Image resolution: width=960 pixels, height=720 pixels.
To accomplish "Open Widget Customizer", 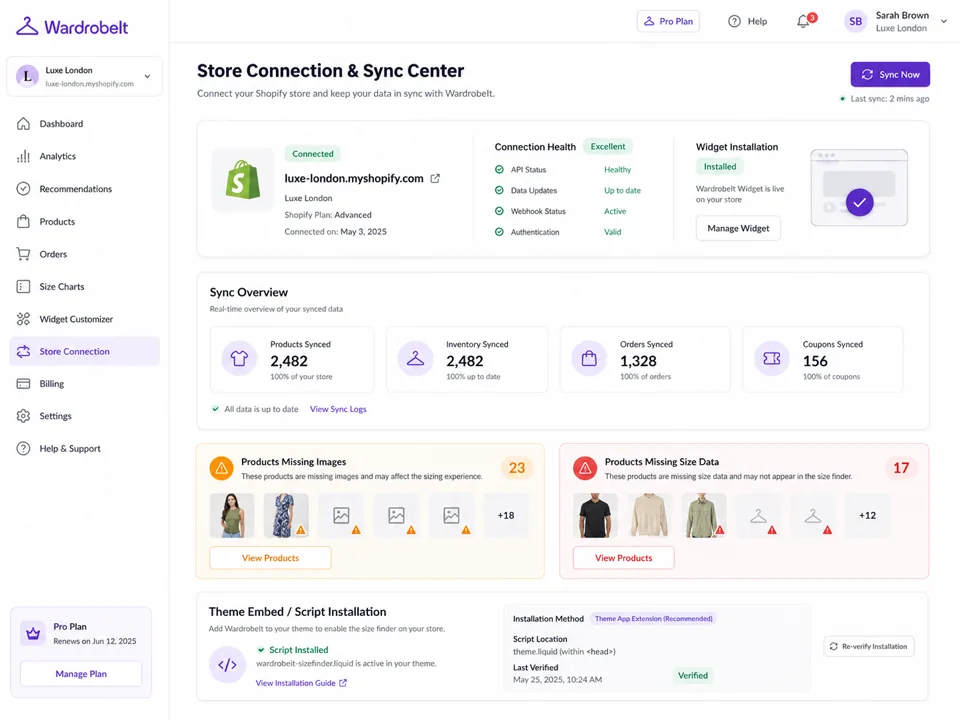I will tap(84, 319).
